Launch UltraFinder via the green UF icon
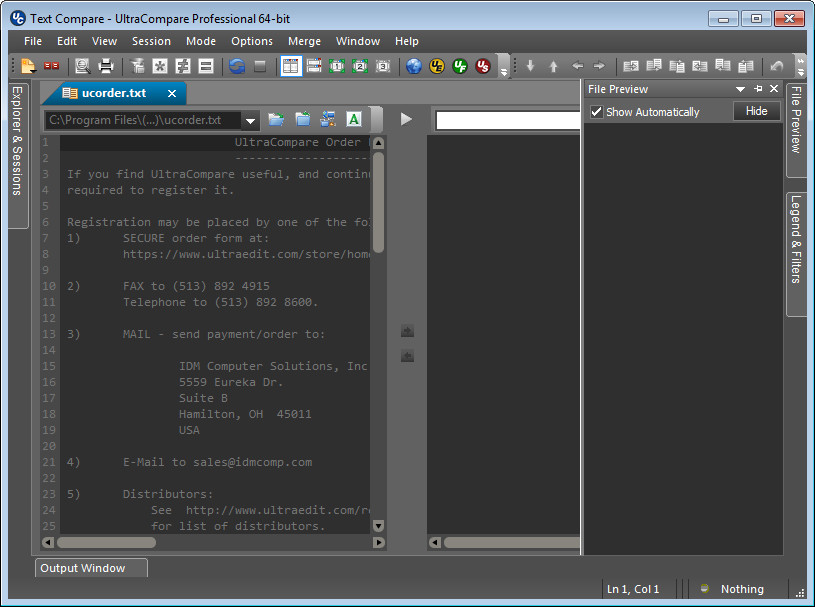 click(460, 66)
